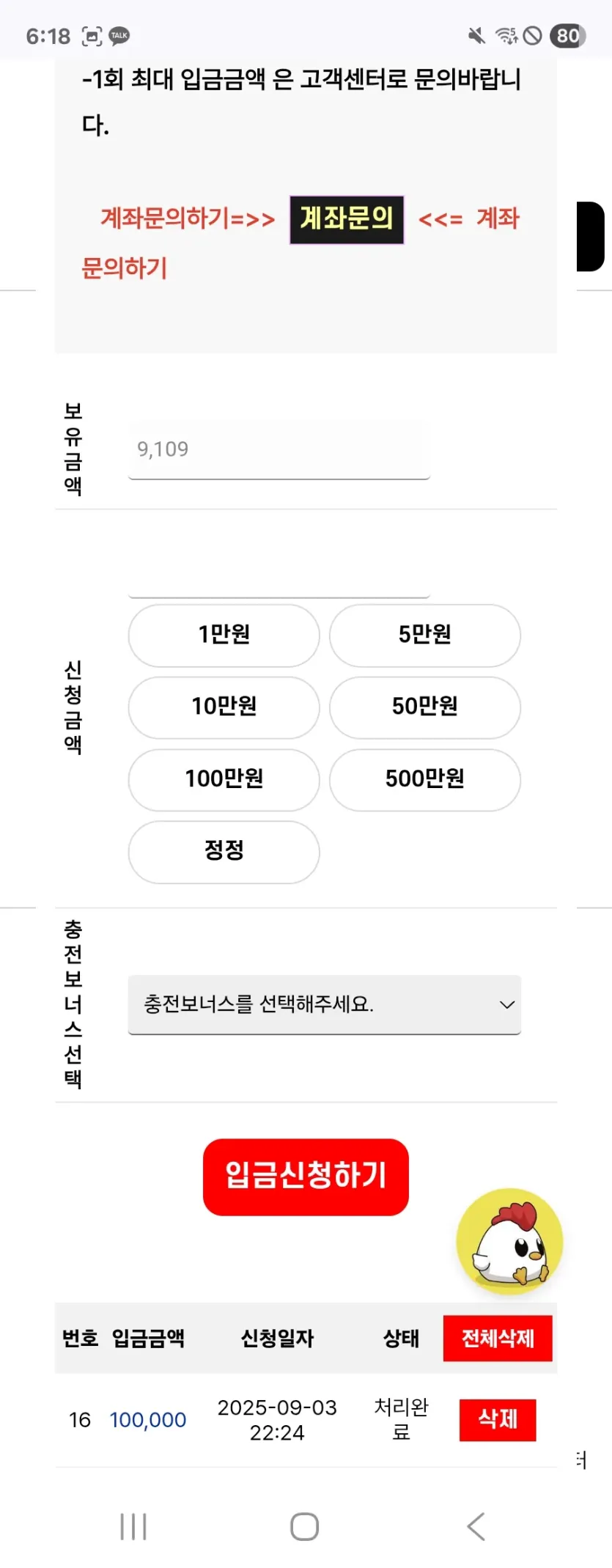Tap the black side tab handle
The image size is (612, 1568).
coord(591,237)
